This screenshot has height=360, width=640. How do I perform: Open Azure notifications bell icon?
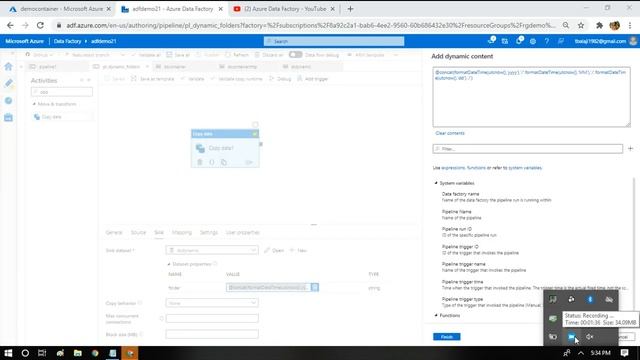click(x=519, y=41)
